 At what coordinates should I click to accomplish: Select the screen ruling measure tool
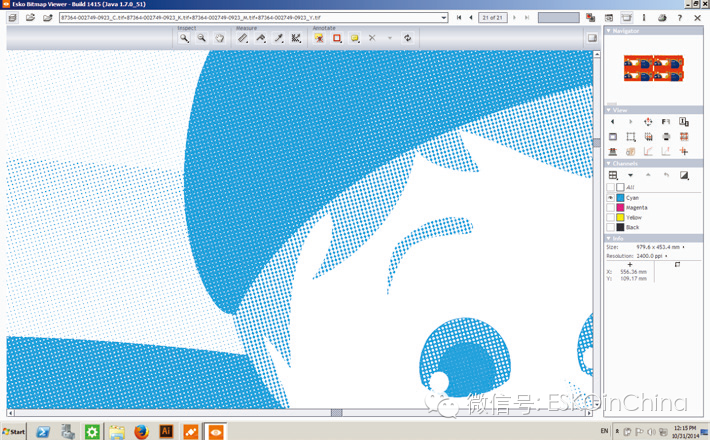tap(296, 38)
